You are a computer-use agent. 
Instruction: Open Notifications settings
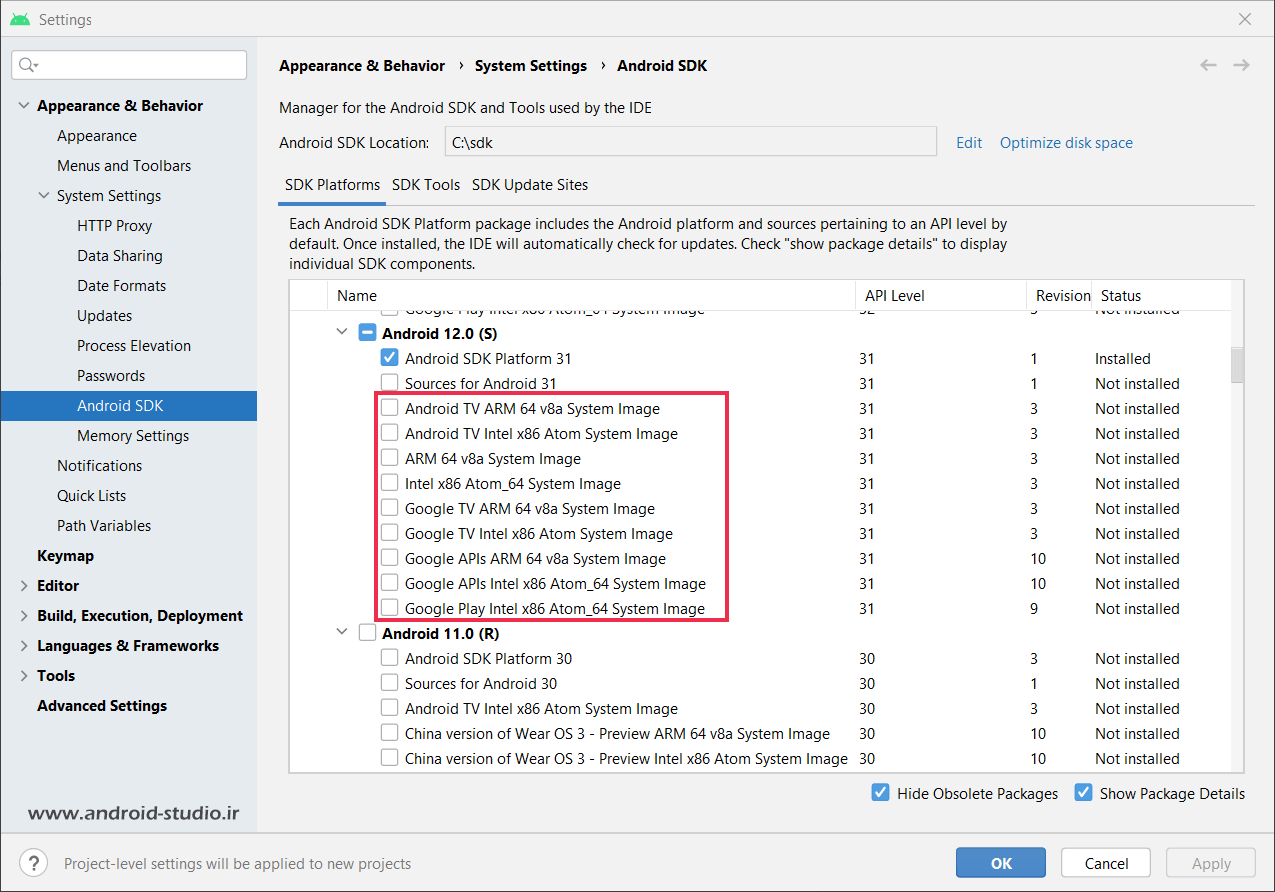click(x=100, y=466)
